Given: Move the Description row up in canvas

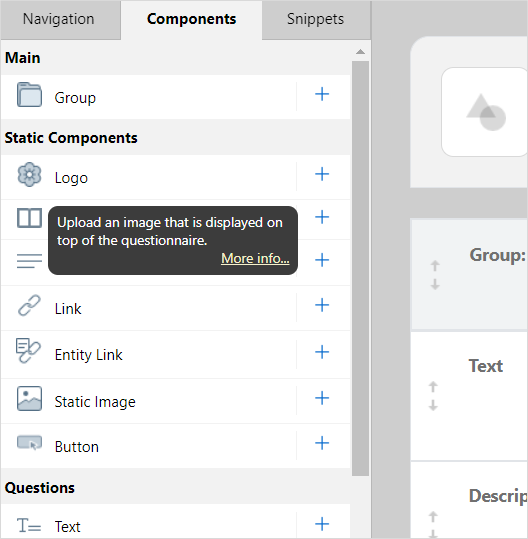Looking at the screenshot, I should tap(433, 517).
